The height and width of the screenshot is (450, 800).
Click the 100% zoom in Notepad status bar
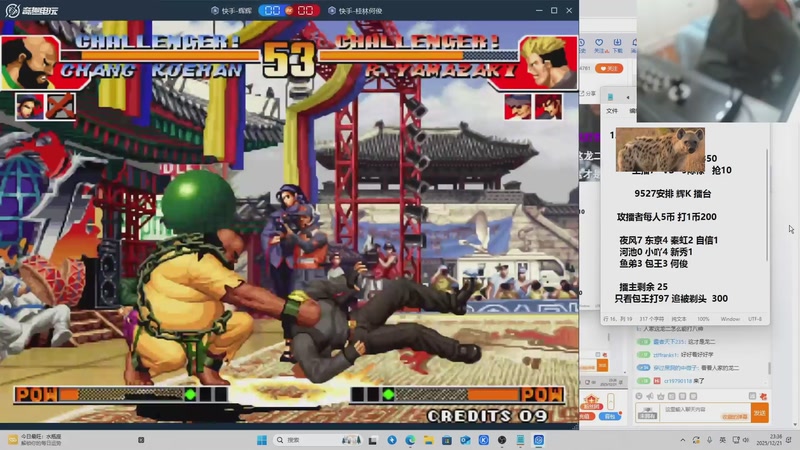click(703, 319)
